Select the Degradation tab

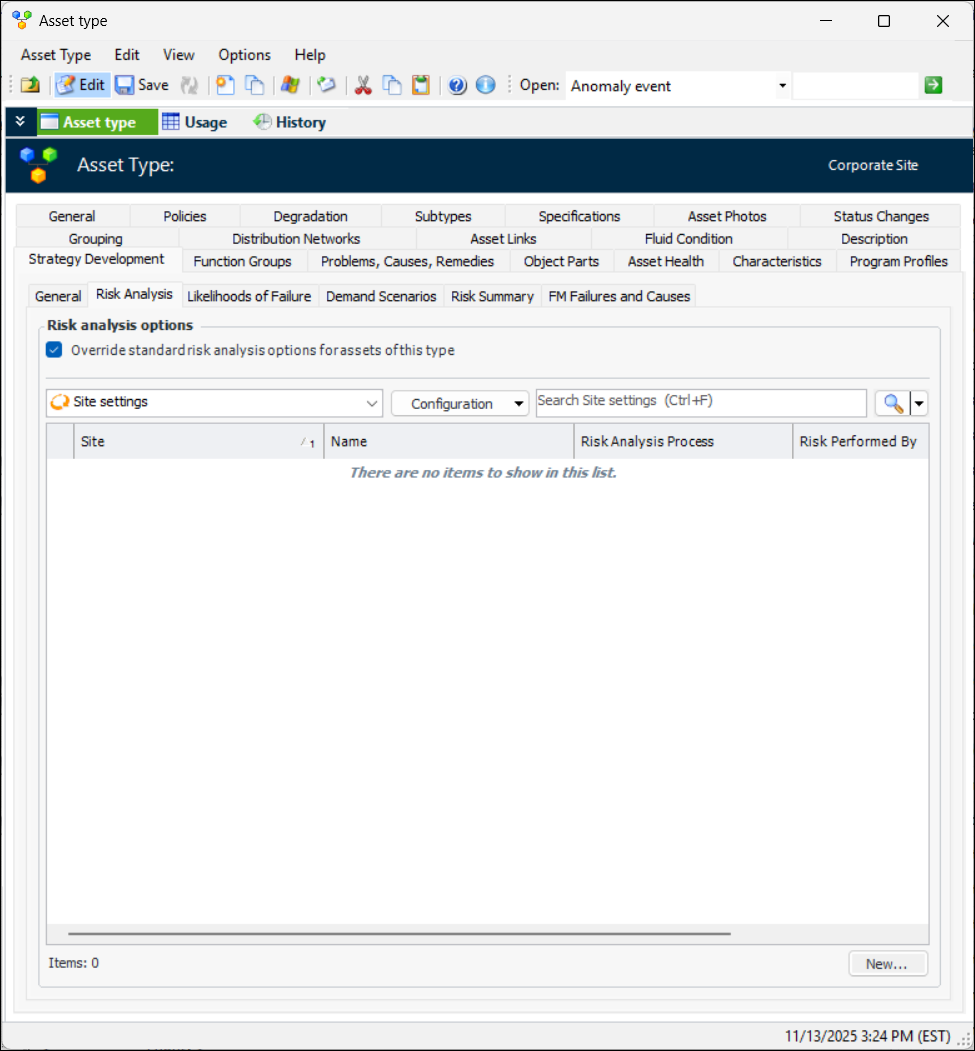pyautogui.click(x=310, y=217)
